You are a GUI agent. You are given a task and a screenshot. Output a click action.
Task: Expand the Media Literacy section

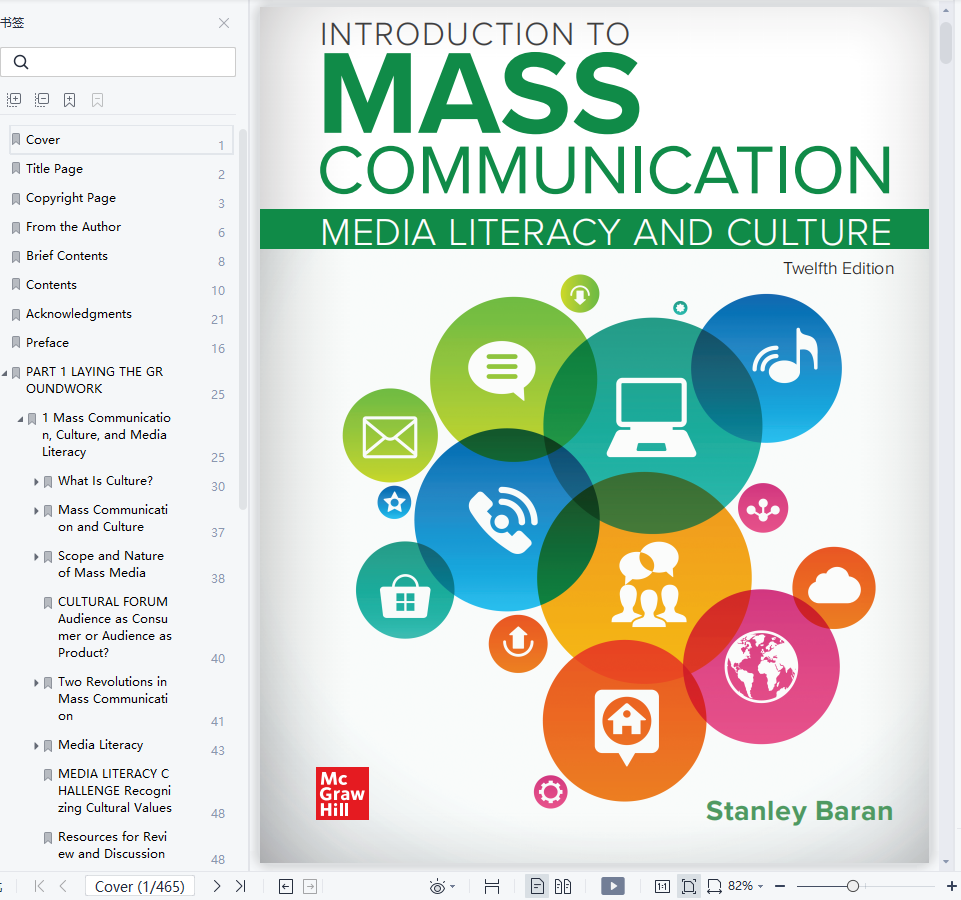point(36,746)
